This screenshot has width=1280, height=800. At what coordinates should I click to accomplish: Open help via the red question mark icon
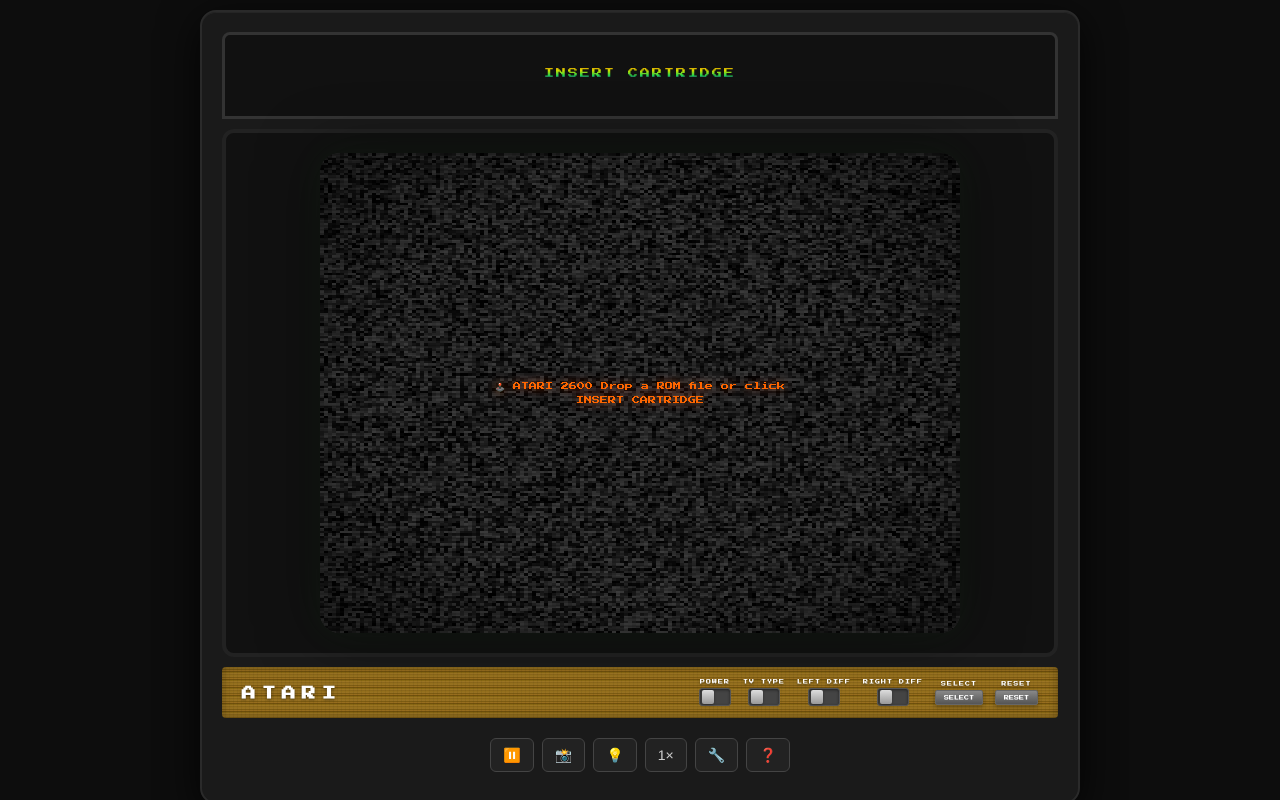coord(768,755)
